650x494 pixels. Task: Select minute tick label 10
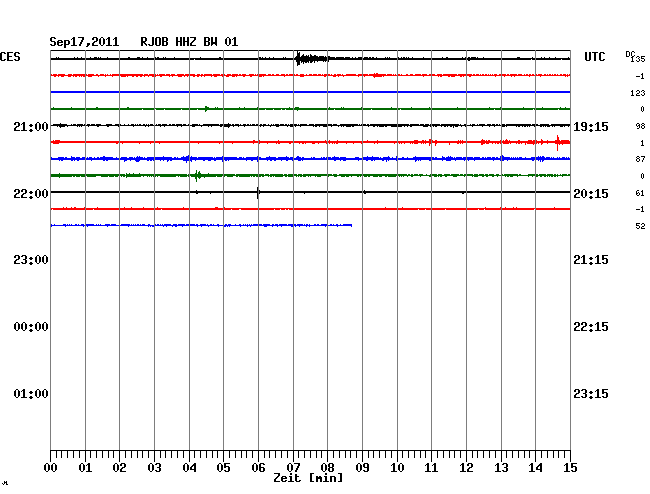coord(397,468)
